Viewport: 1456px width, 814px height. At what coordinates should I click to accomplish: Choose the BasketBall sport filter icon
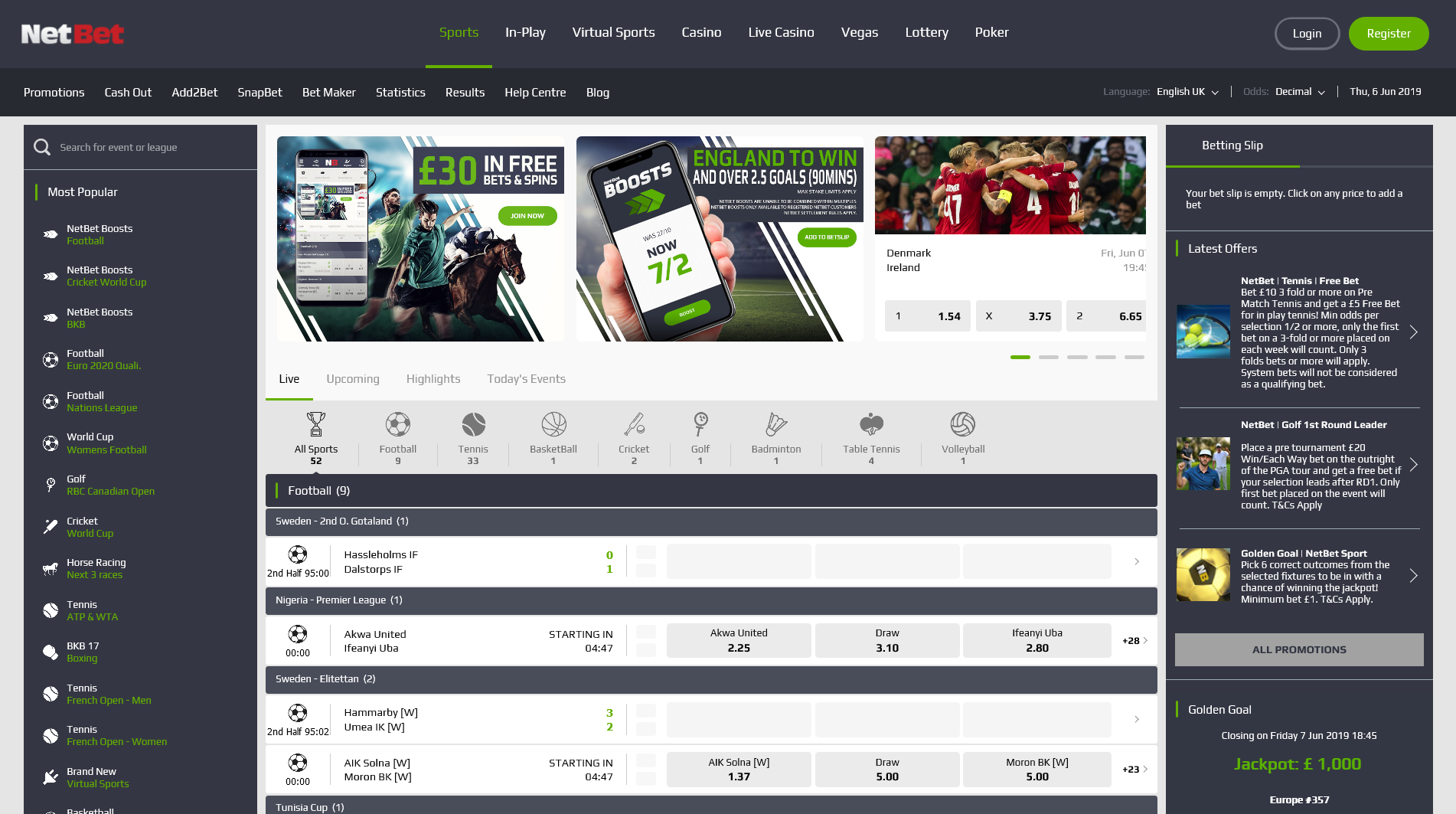pos(553,425)
